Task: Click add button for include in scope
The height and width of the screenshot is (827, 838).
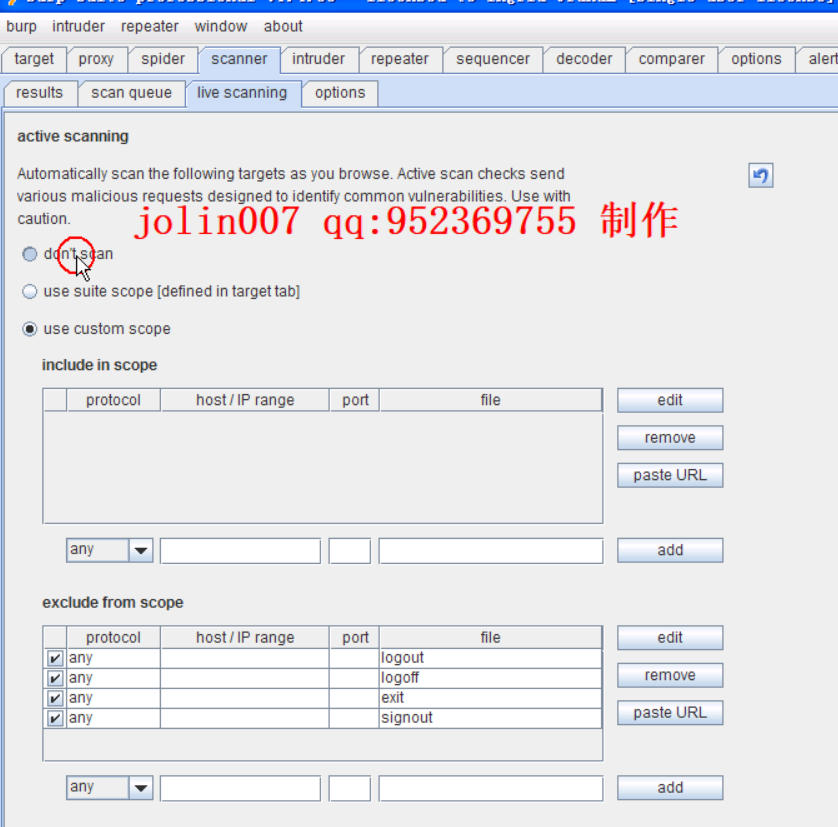Action: (x=670, y=550)
